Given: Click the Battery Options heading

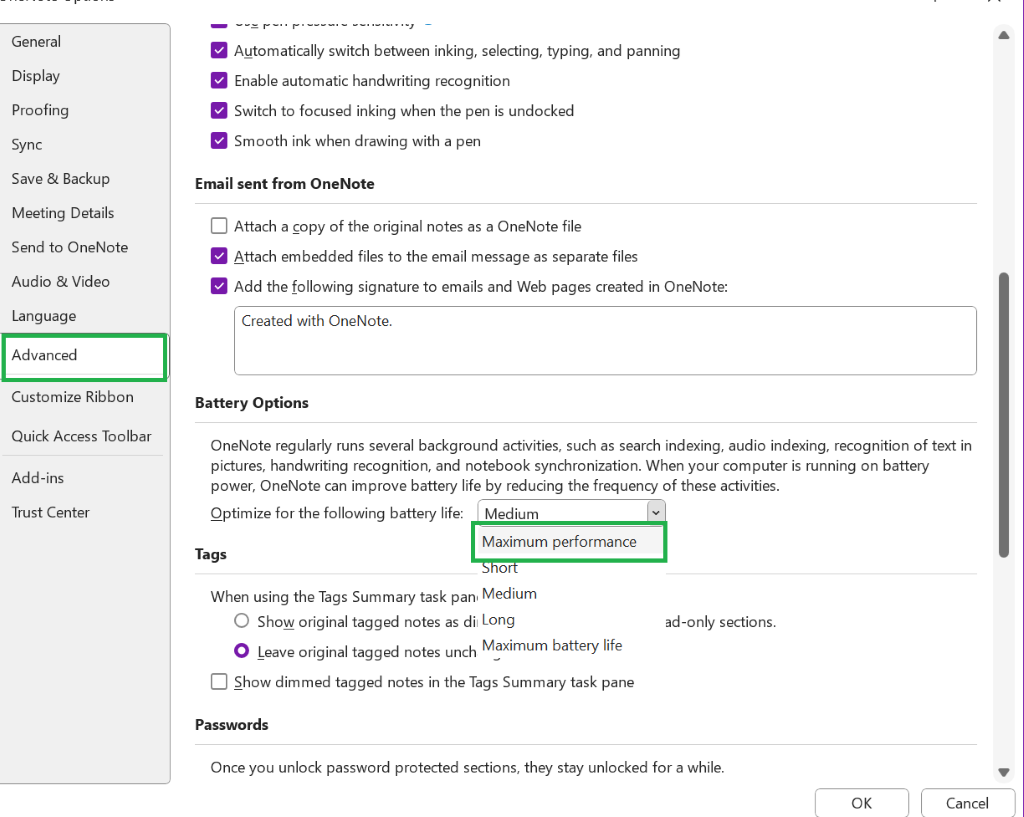Looking at the screenshot, I should (x=251, y=403).
